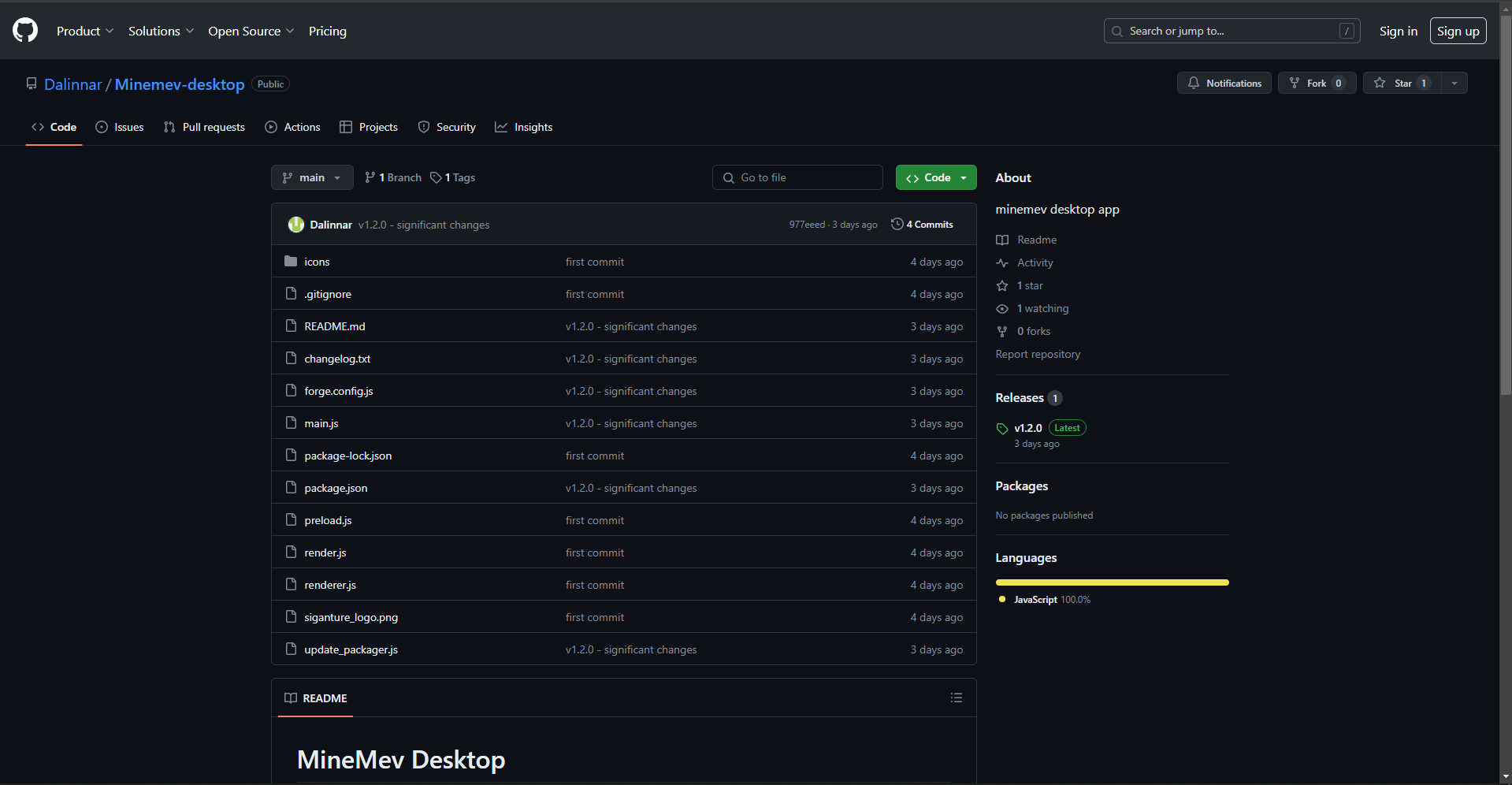The image size is (1512, 785).
Task: Open the Product menu in header
Action: tap(84, 32)
